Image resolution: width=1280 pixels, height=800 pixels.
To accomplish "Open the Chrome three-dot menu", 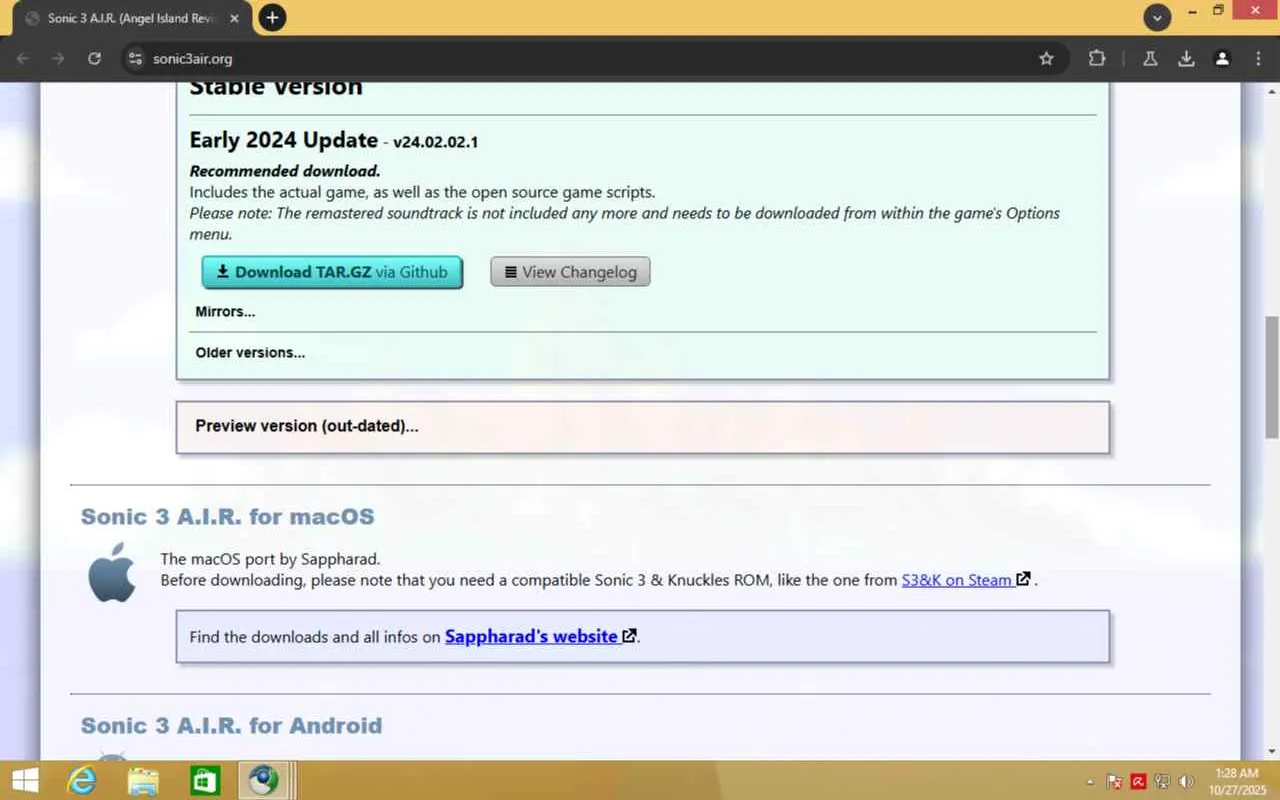I will (1258, 59).
